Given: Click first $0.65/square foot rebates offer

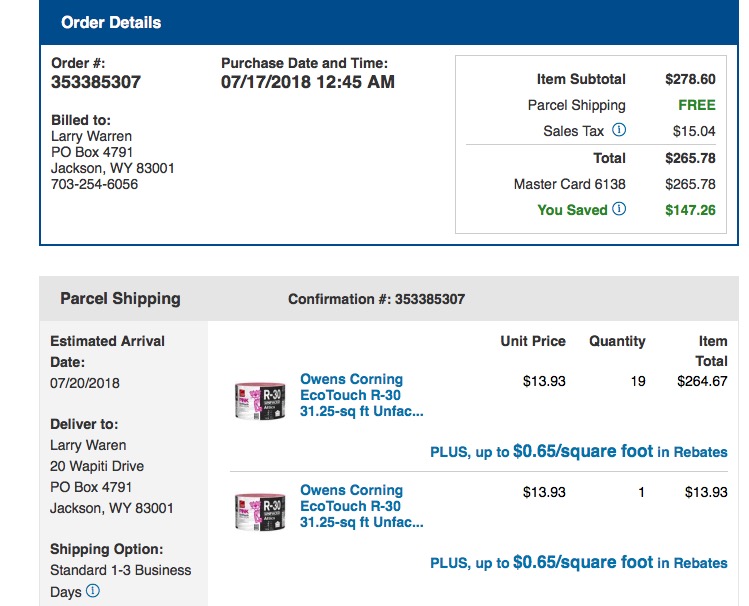Looking at the screenshot, I should (578, 451).
